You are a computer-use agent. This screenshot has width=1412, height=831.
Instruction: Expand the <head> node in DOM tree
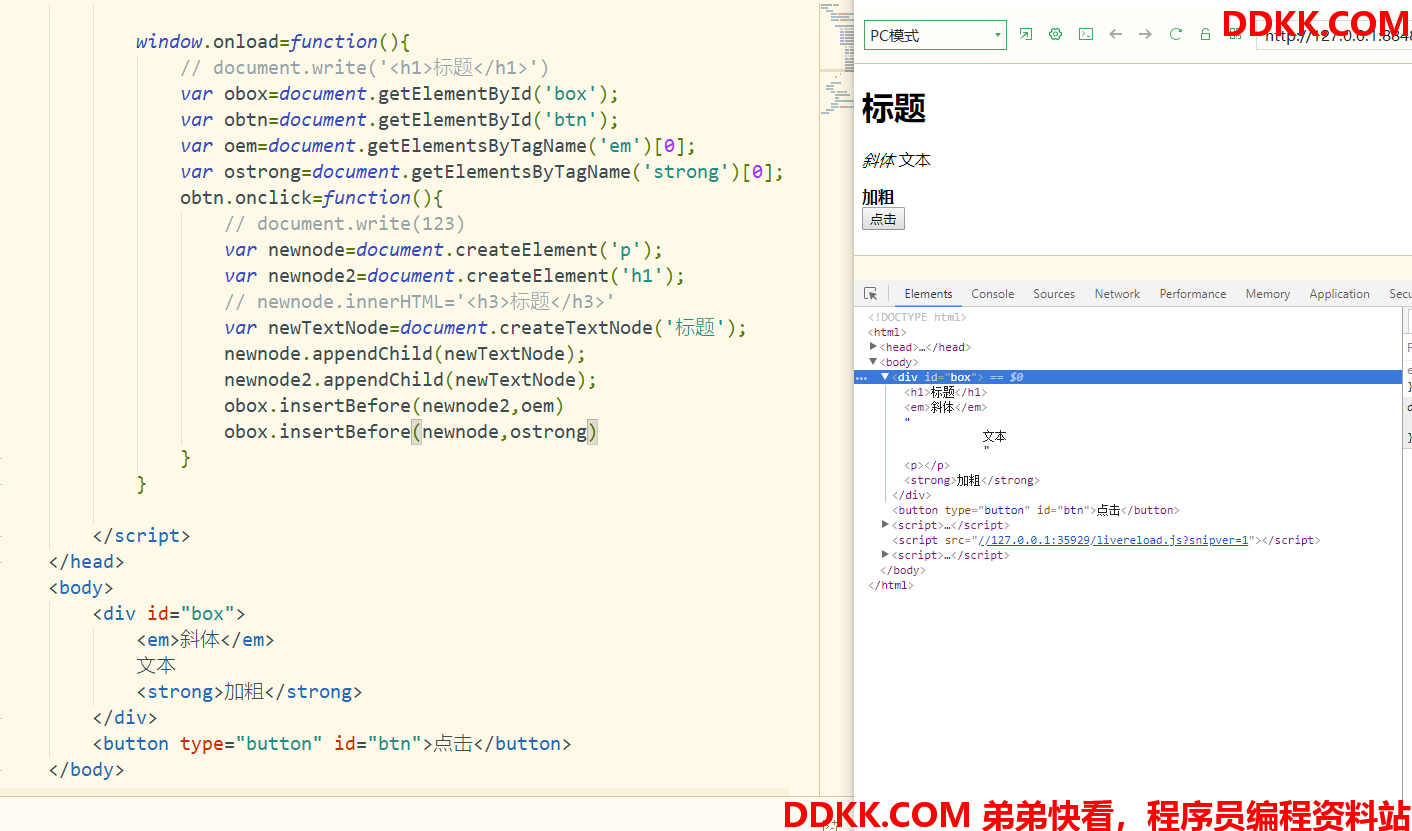click(873, 346)
